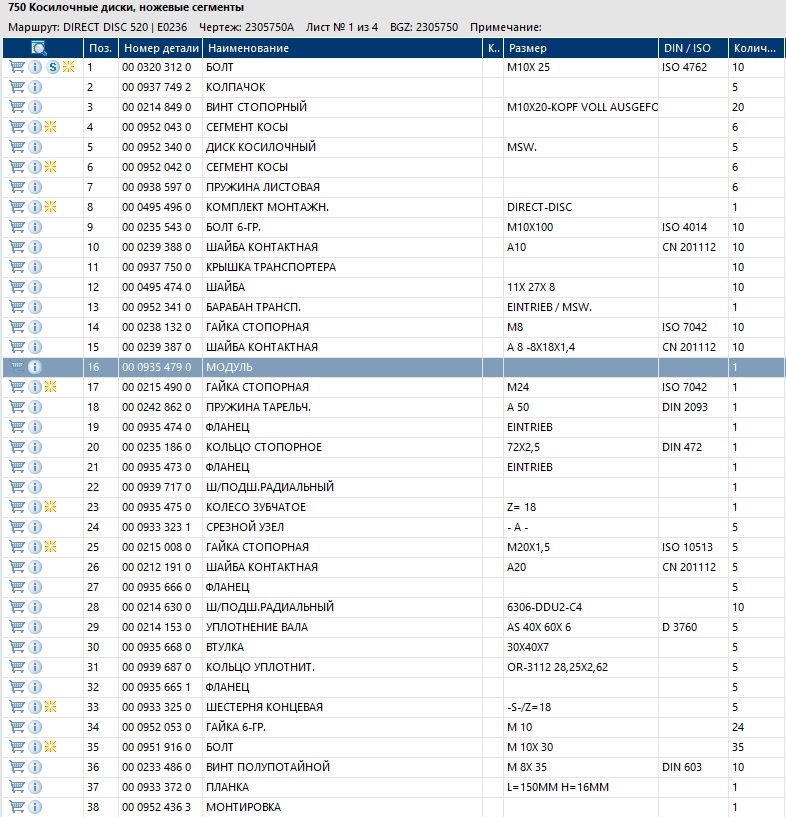Click ISO 4762 cell

point(684,67)
